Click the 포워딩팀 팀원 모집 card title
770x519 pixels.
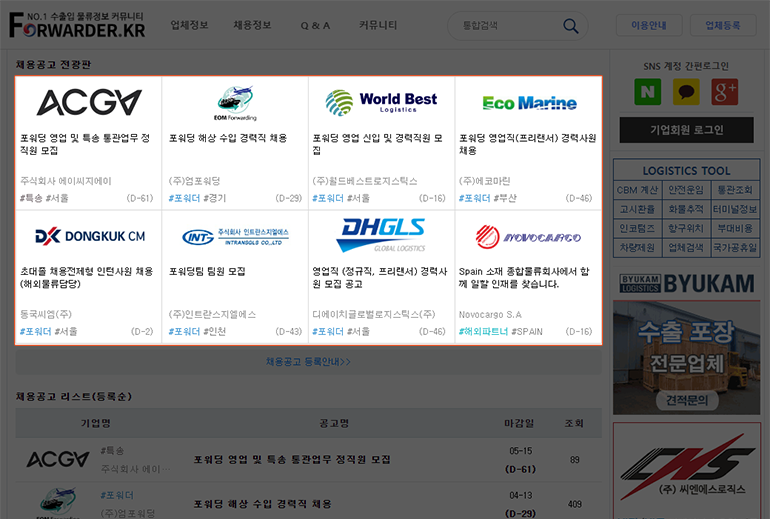pos(207,271)
